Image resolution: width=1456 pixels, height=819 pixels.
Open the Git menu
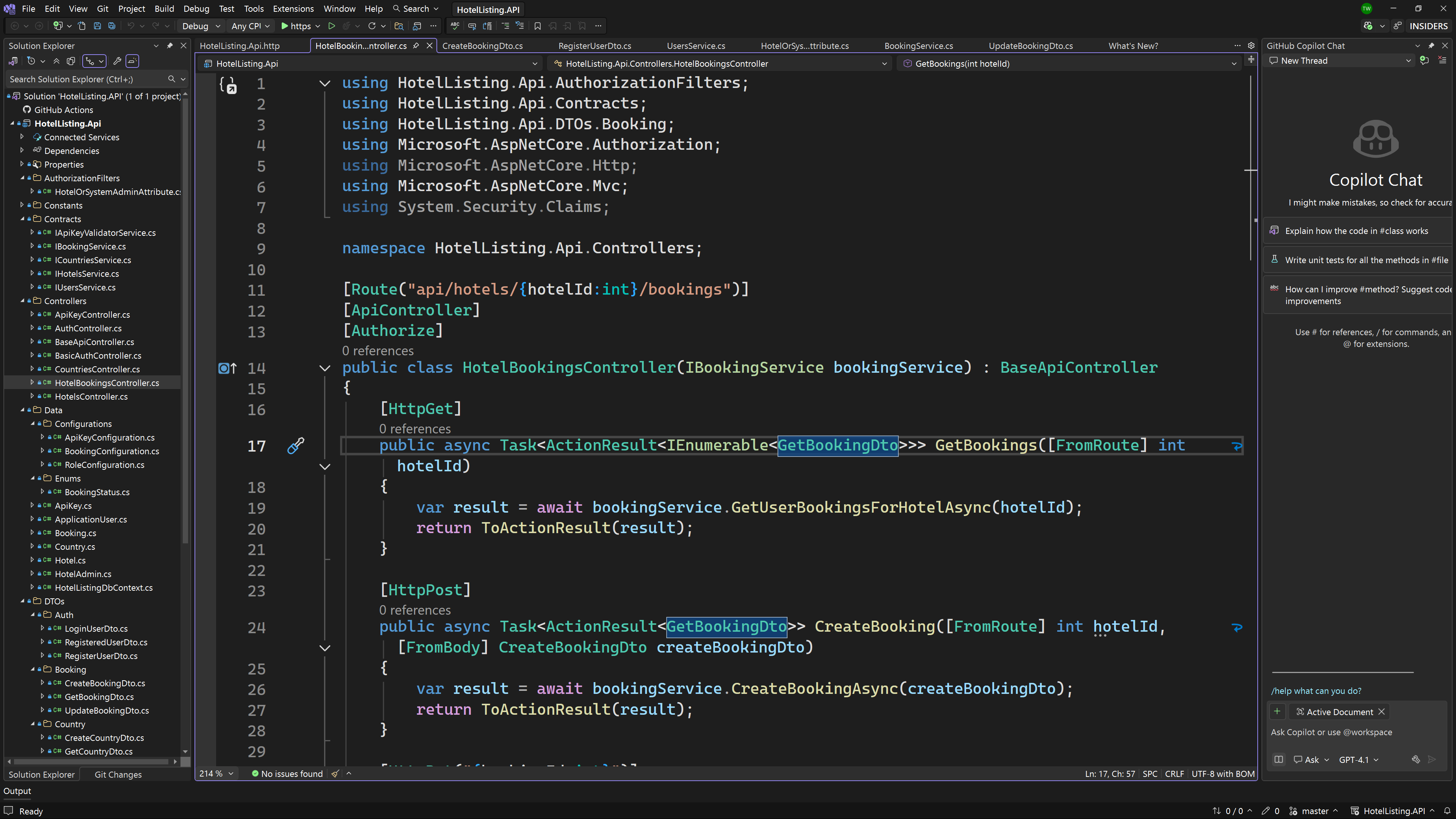[102, 8]
